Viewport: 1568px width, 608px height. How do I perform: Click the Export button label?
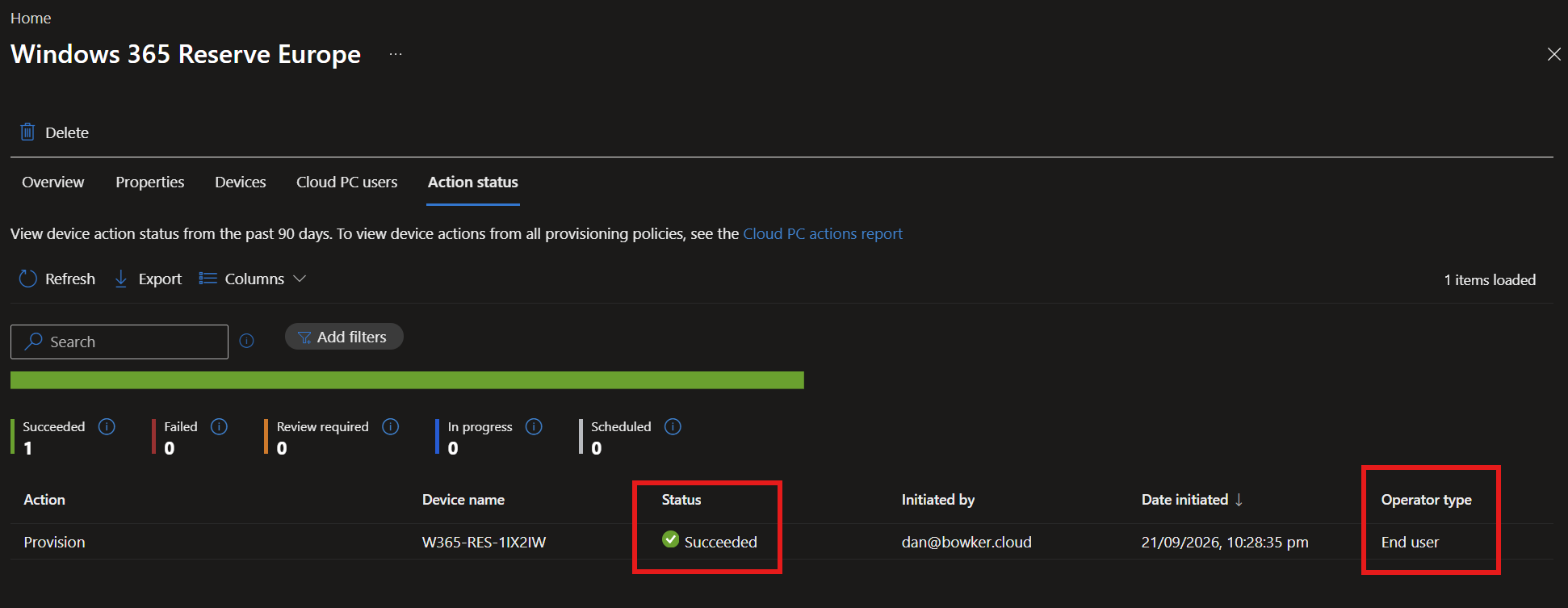[160, 279]
